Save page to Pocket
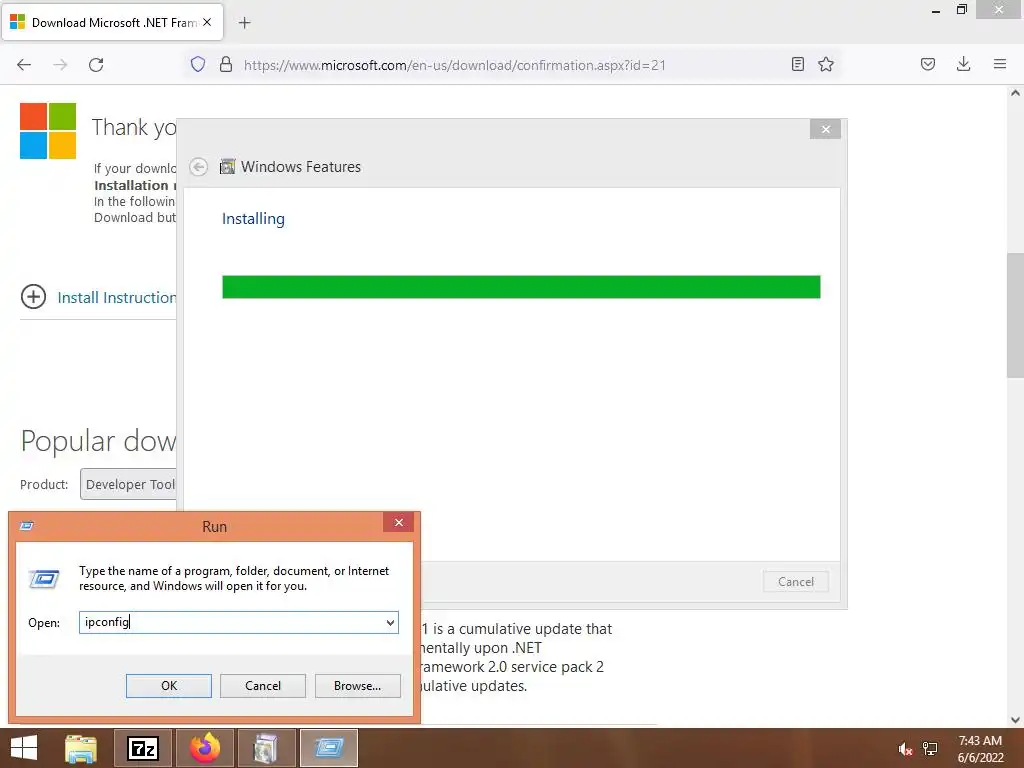Screen dimensions: 1024x768 [927, 64]
